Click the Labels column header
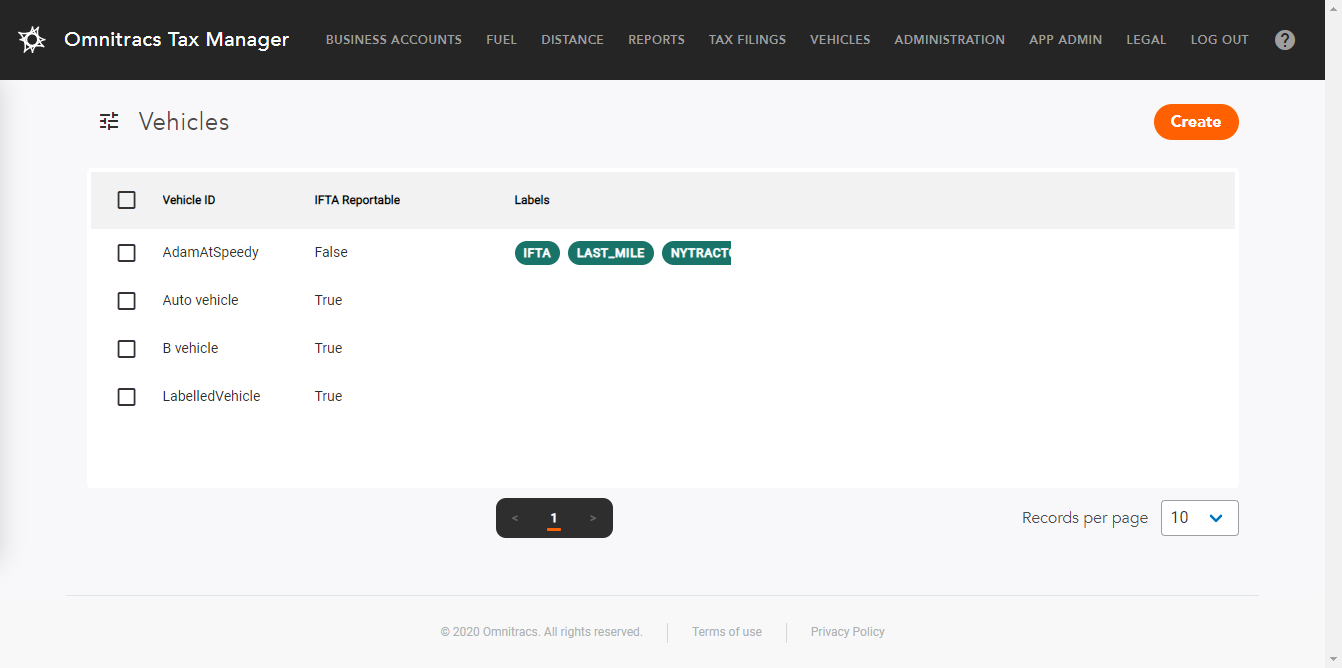 [532, 200]
